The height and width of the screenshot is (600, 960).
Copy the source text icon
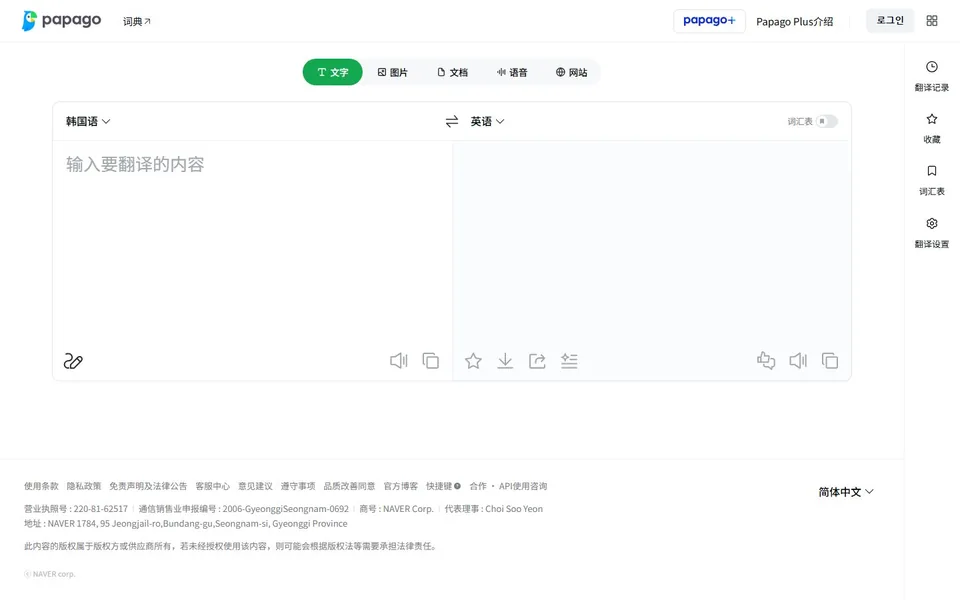[430, 361]
